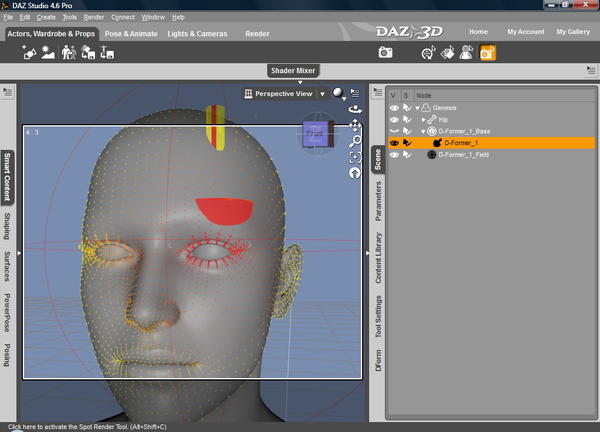This screenshot has width=600, height=432.
Task: Click the figure geometry toolbar icon
Action: pos(466,53)
